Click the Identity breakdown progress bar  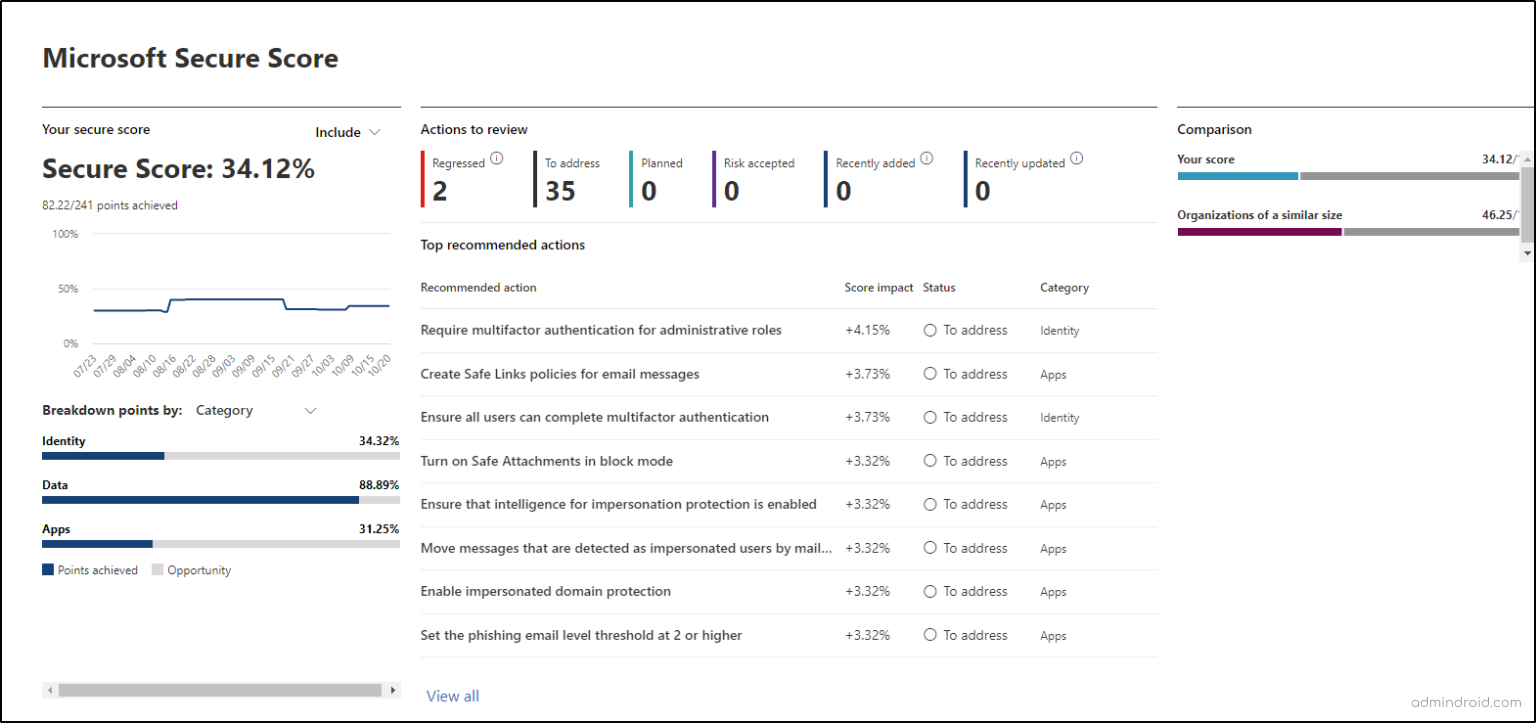[x=220, y=456]
